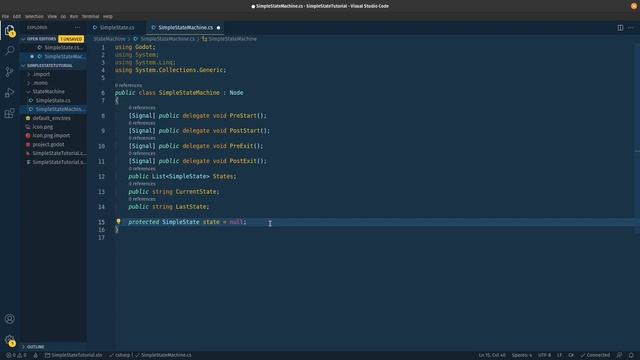
Task: Click StateMachine in the breadcrumb
Action: [x=109, y=39]
